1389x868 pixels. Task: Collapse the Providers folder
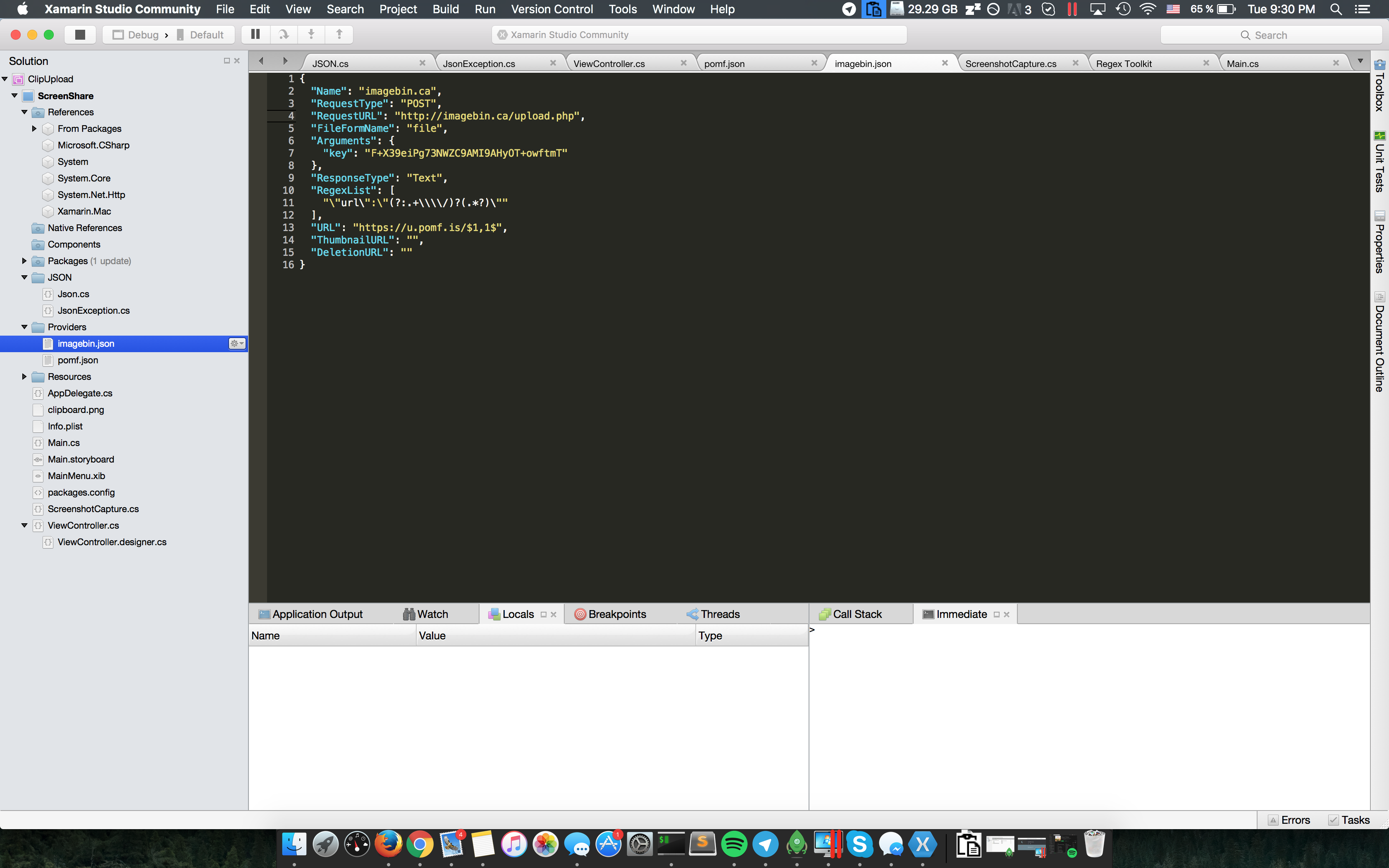24,327
